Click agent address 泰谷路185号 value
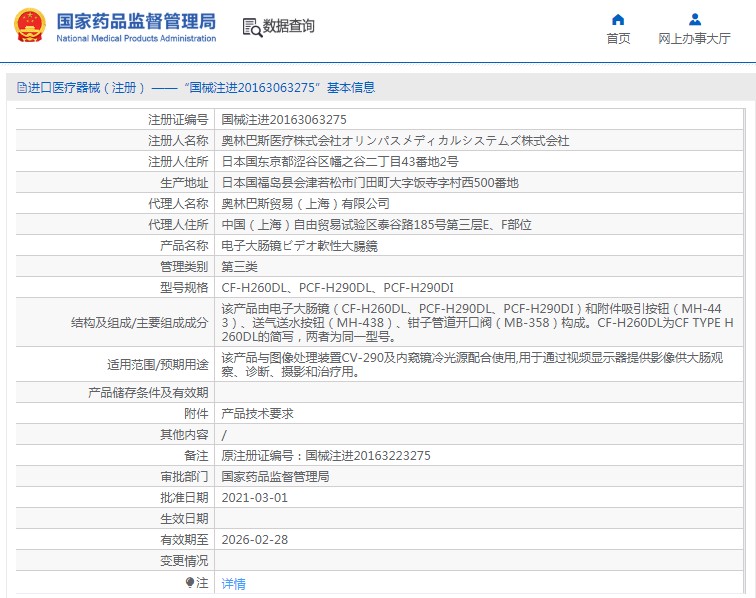 [x=377, y=225]
